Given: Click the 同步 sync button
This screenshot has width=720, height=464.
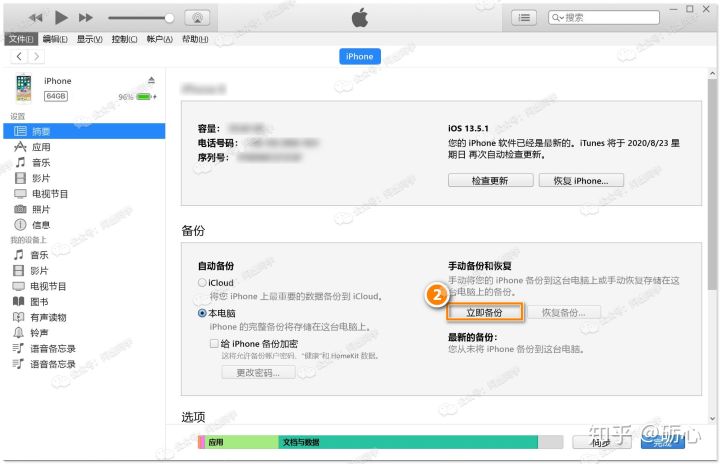Looking at the screenshot, I should [x=602, y=442].
